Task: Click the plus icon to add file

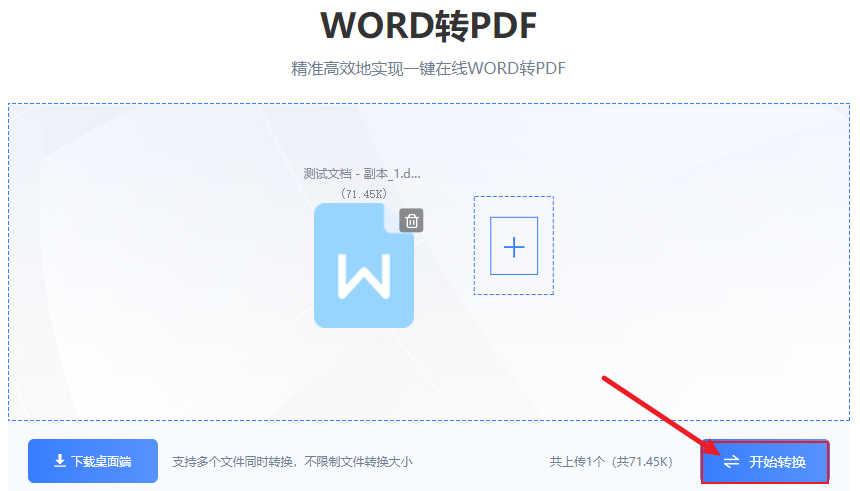Action: pyautogui.click(x=514, y=246)
